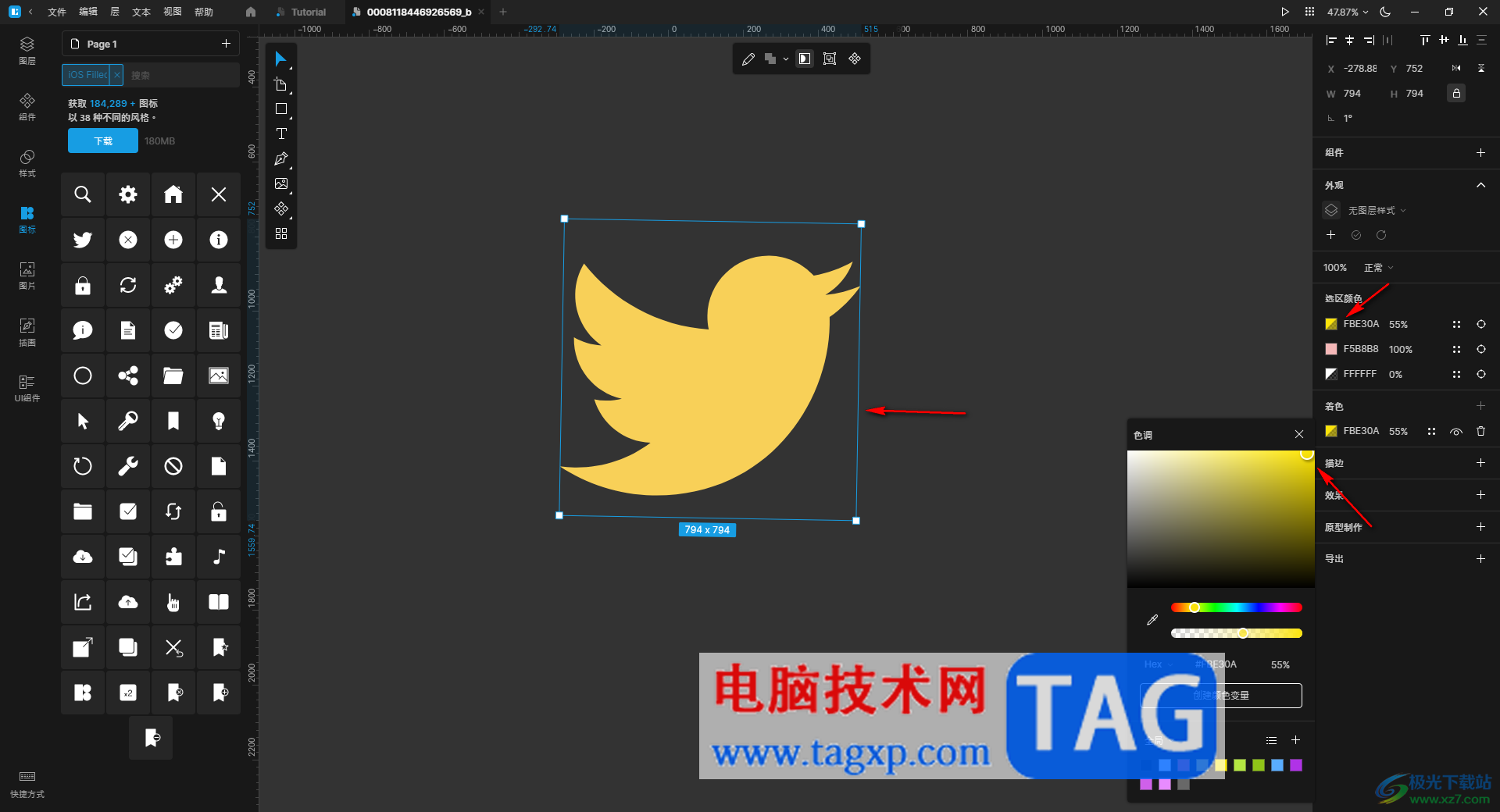Close the 色调 color picker panel

point(1299,434)
